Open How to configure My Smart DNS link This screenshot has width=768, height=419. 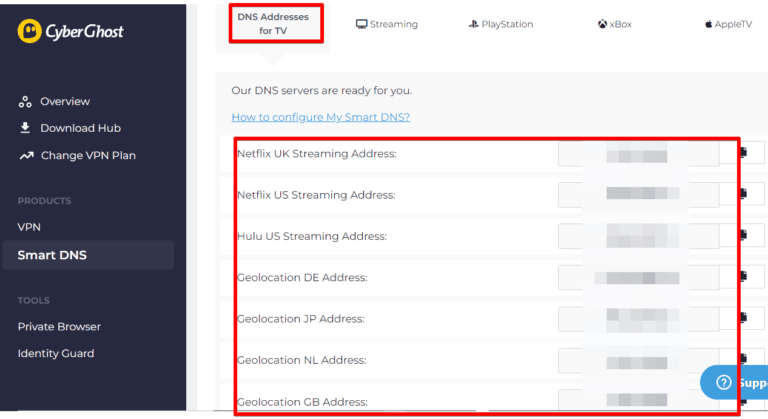320,117
